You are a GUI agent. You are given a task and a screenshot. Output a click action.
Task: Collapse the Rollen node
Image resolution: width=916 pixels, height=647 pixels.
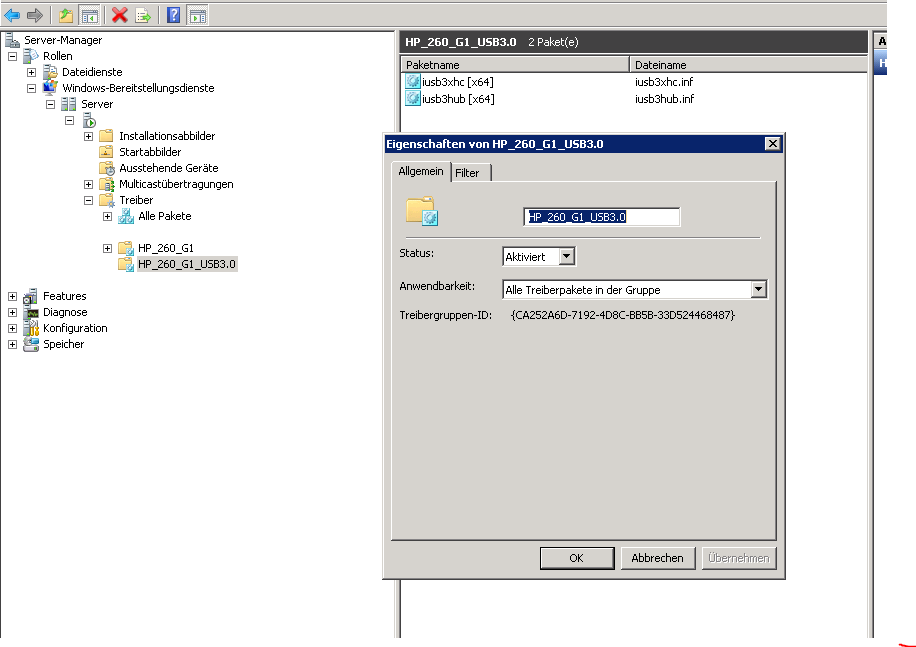click(x=12, y=57)
